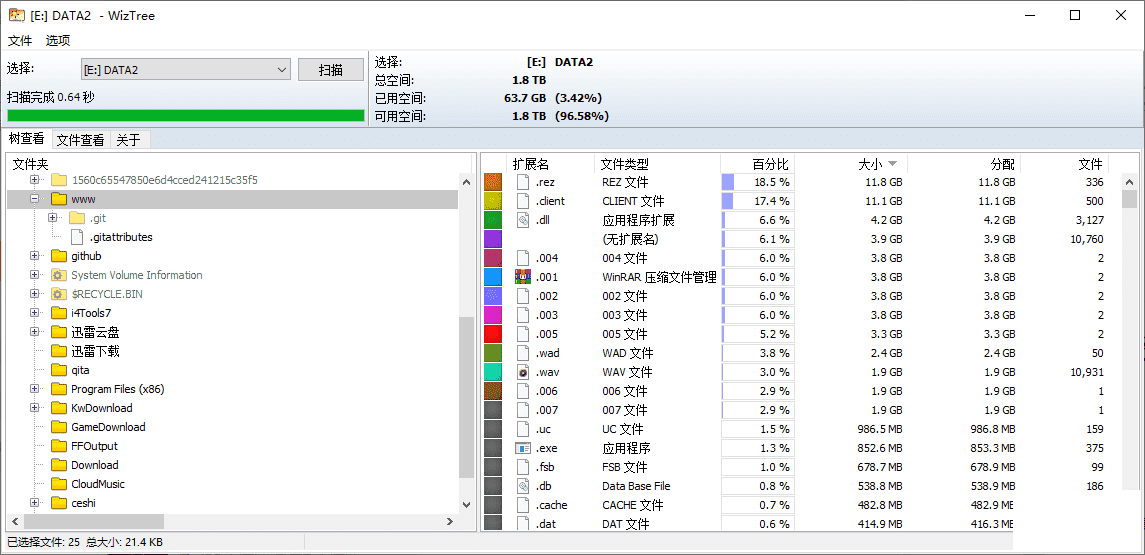Click the .exe application icon
1145x555 pixels.
[x=523, y=448]
